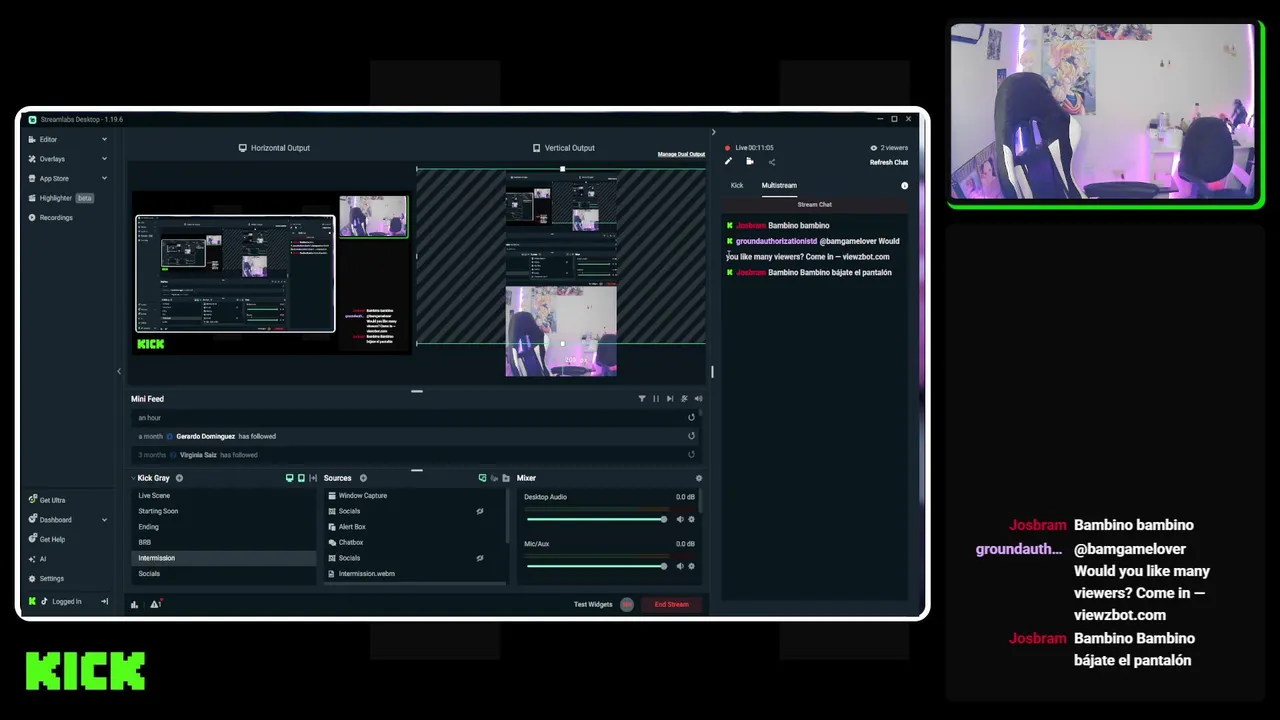Expand the Overlays chevron

click(104, 159)
